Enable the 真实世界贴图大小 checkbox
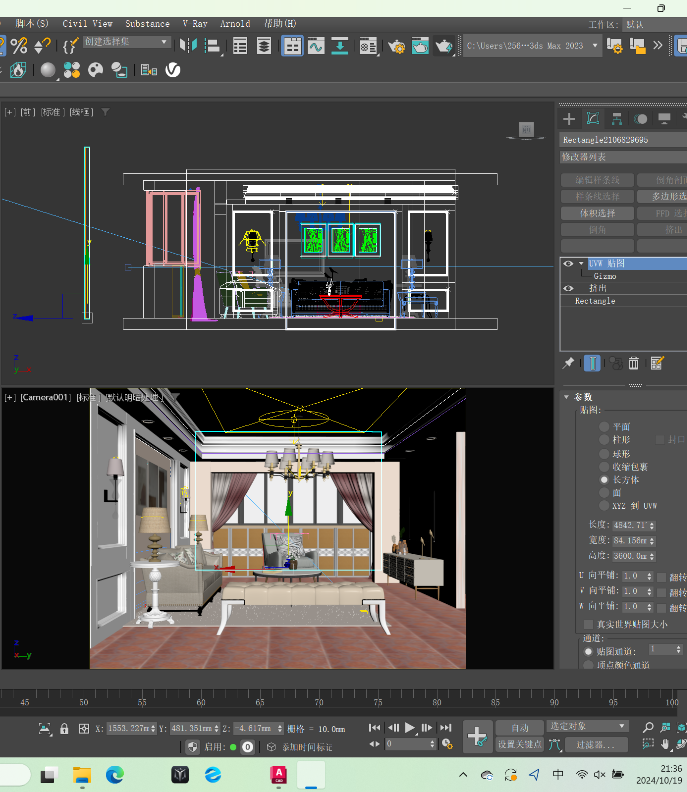The width and height of the screenshot is (687, 792). [589, 624]
